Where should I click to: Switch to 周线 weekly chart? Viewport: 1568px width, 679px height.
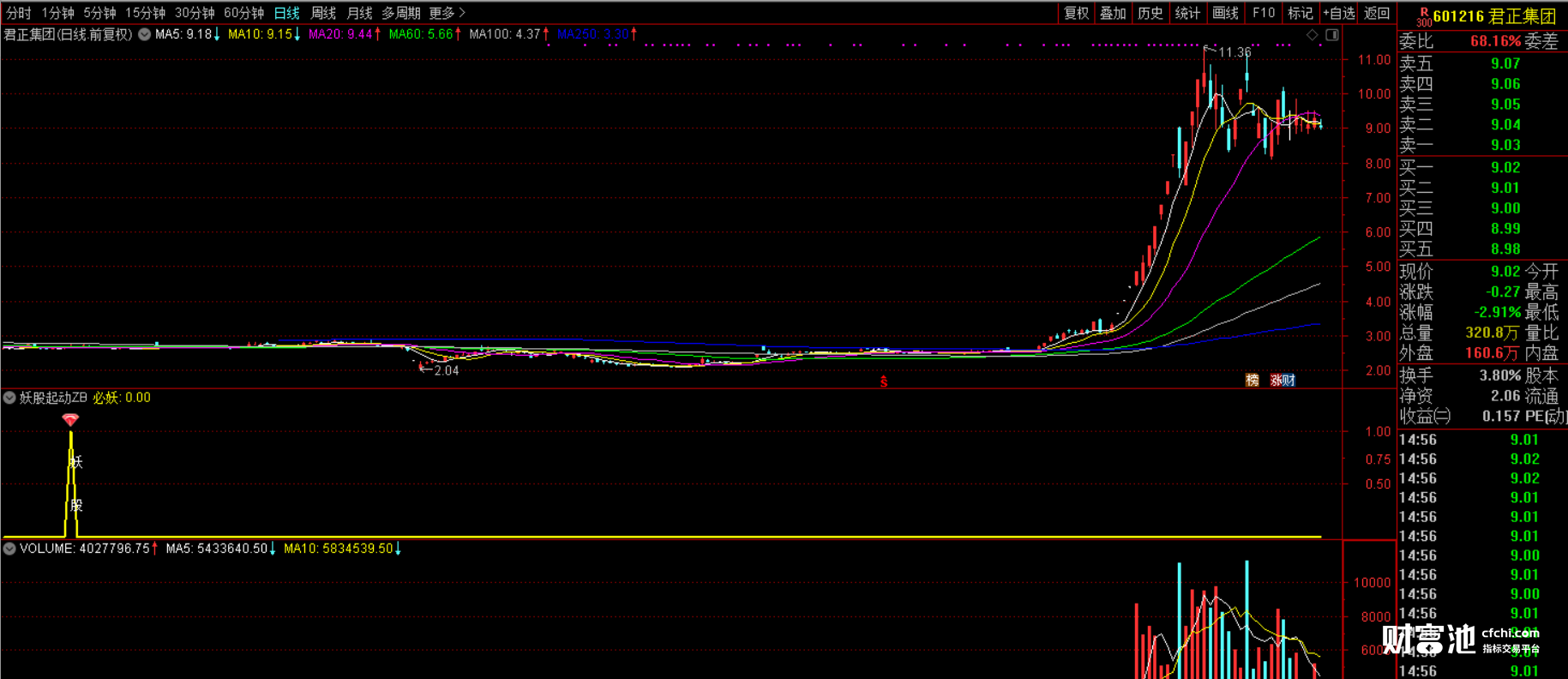point(322,13)
